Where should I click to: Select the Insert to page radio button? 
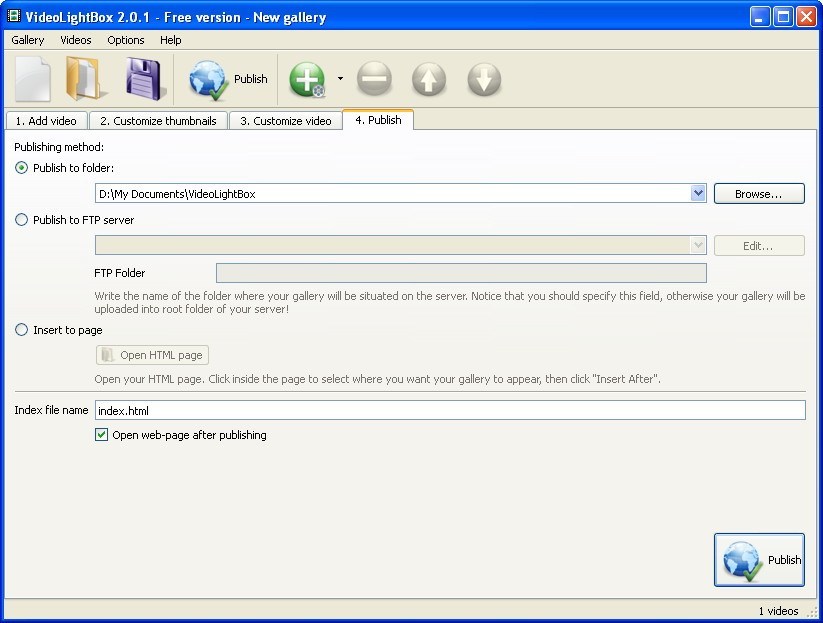tap(22, 330)
